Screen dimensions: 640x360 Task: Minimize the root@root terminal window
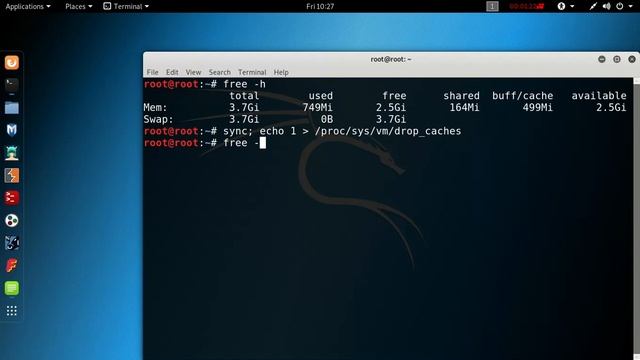coord(602,59)
